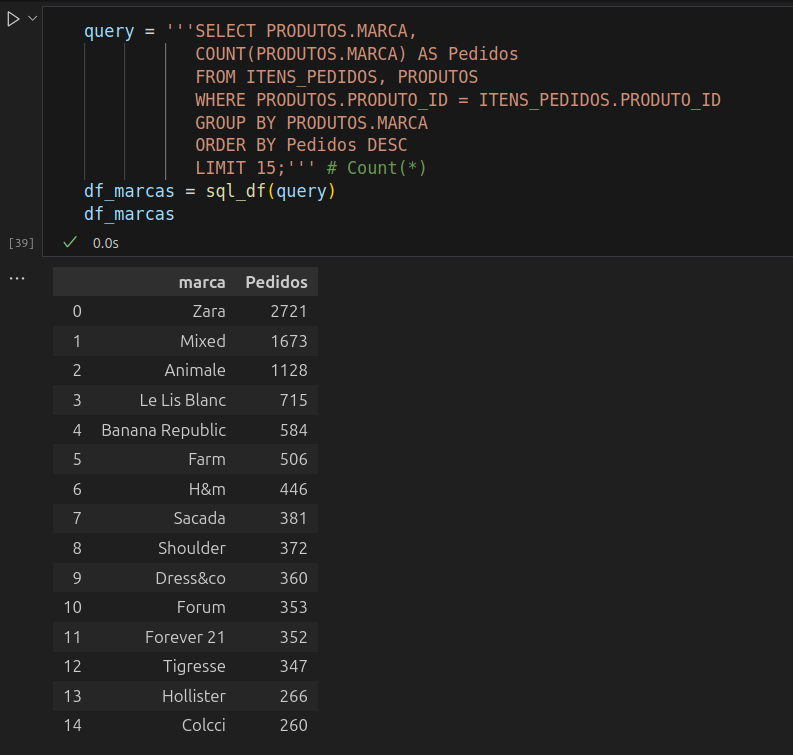Select the 'Forever 21' brand cell
Image resolution: width=793 pixels, height=755 pixels.
[x=185, y=637]
